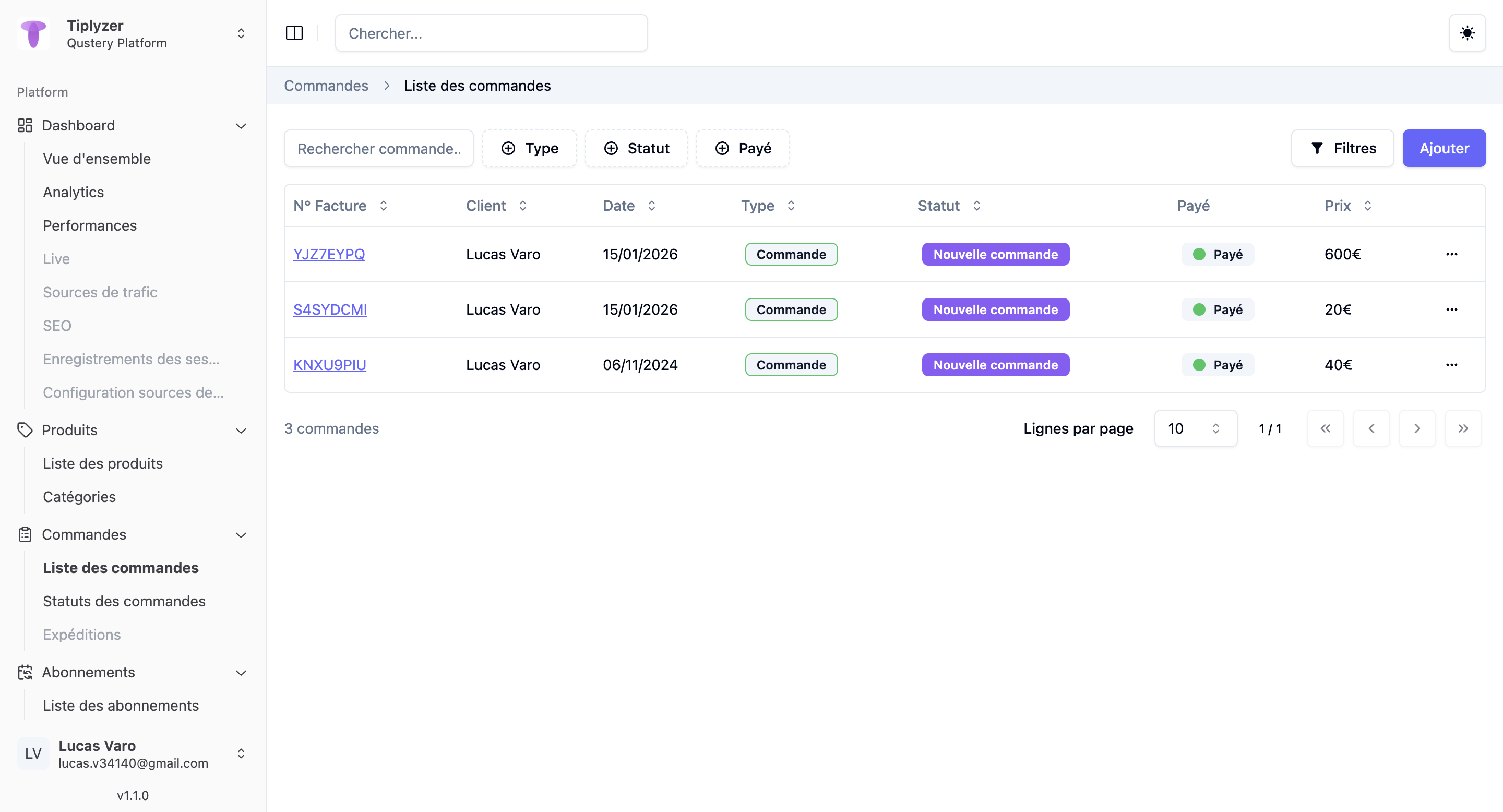1503x812 pixels.
Task: Open invoice link S4SYDCMI
Action: point(330,309)
